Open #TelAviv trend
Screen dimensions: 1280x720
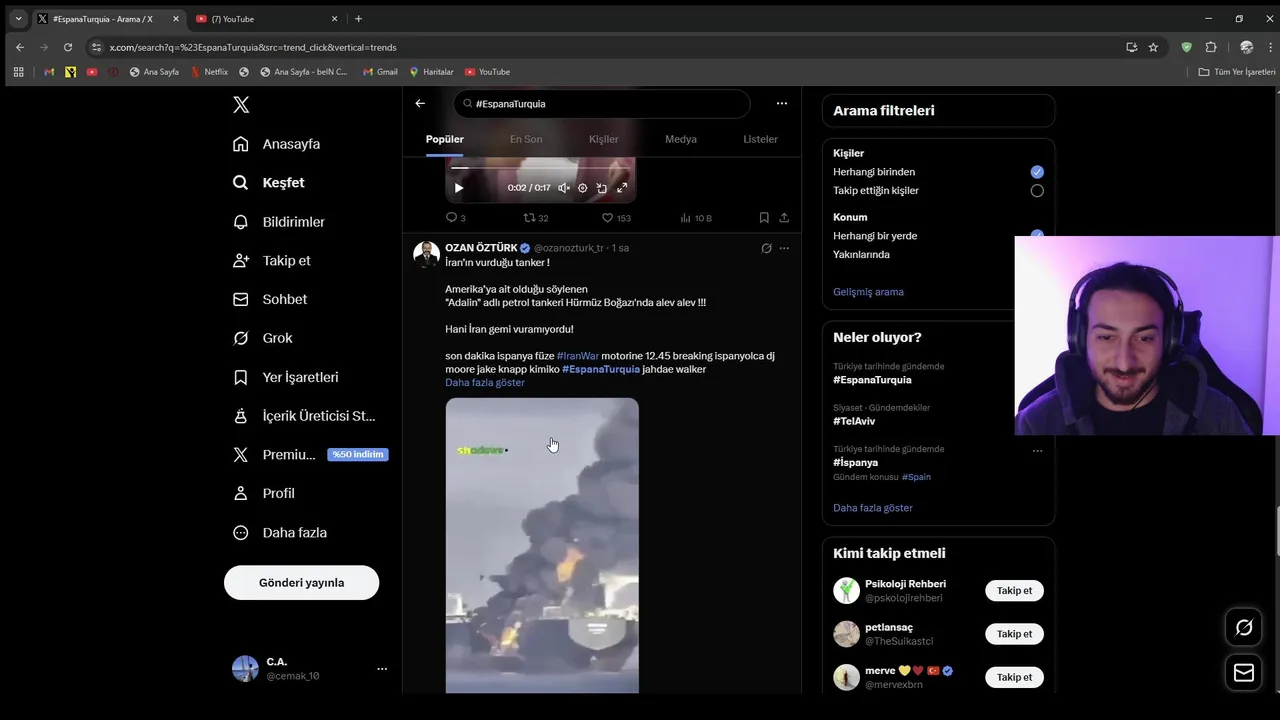[x=854, y=421]
